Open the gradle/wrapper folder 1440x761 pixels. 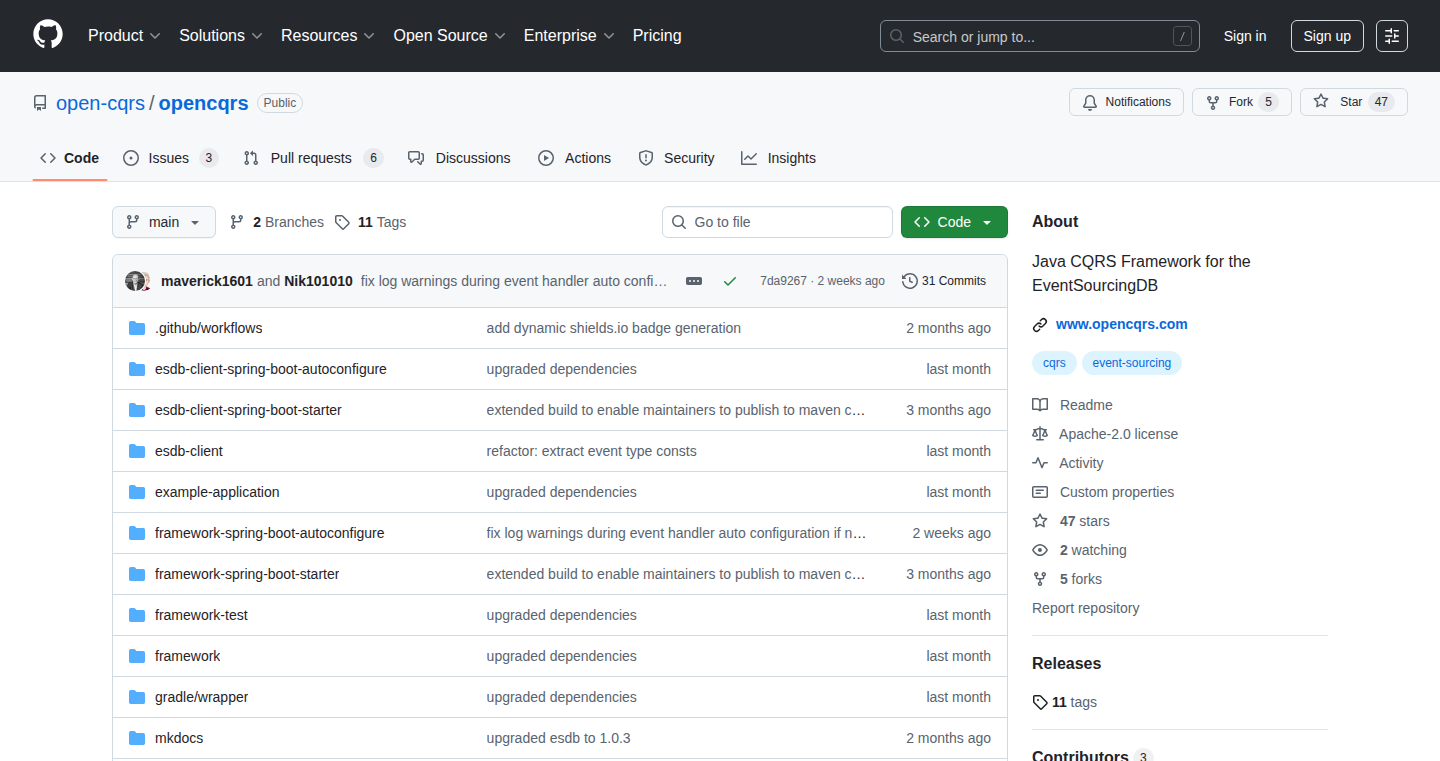pos(202,697)
